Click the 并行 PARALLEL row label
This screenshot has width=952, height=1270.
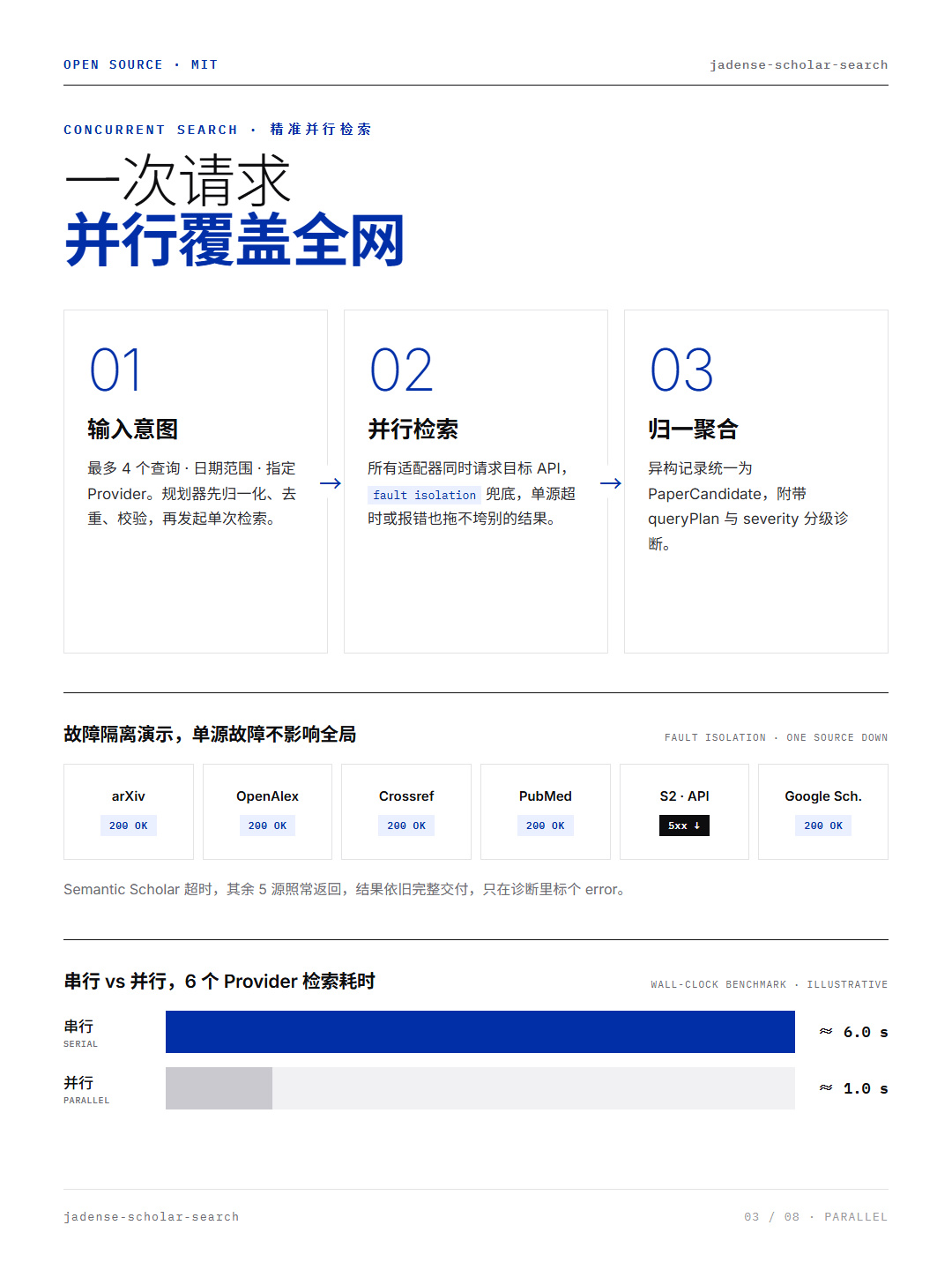[x=86, y=1089]
